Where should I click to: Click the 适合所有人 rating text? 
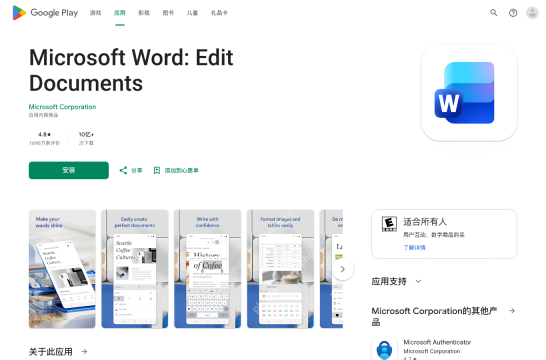click(x=425, y=222)
